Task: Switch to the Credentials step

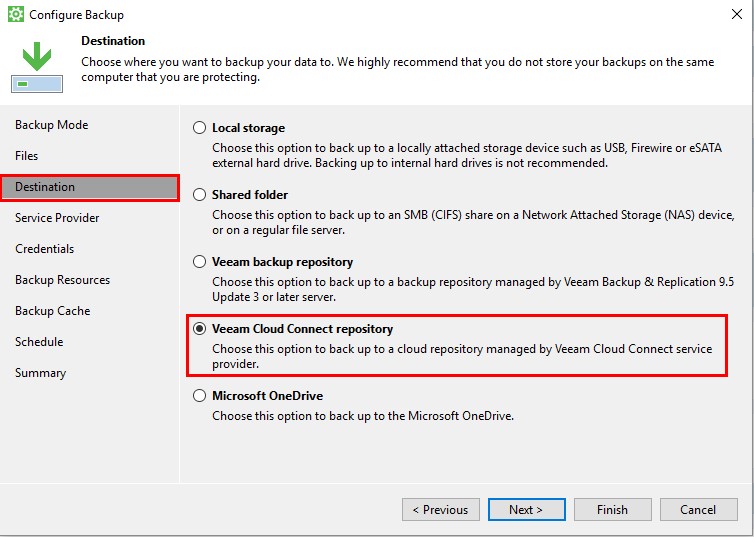Action: (x=45, y=249)
